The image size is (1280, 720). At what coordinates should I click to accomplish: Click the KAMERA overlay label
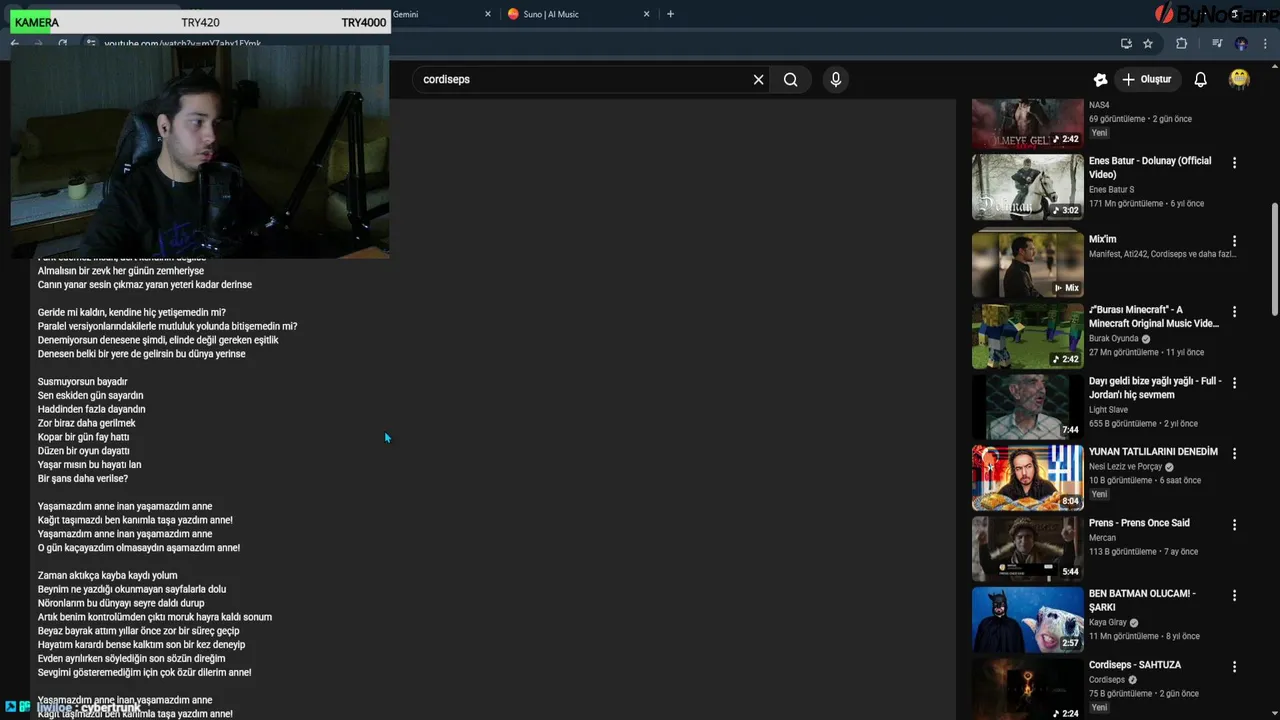[x=37, y=22]
